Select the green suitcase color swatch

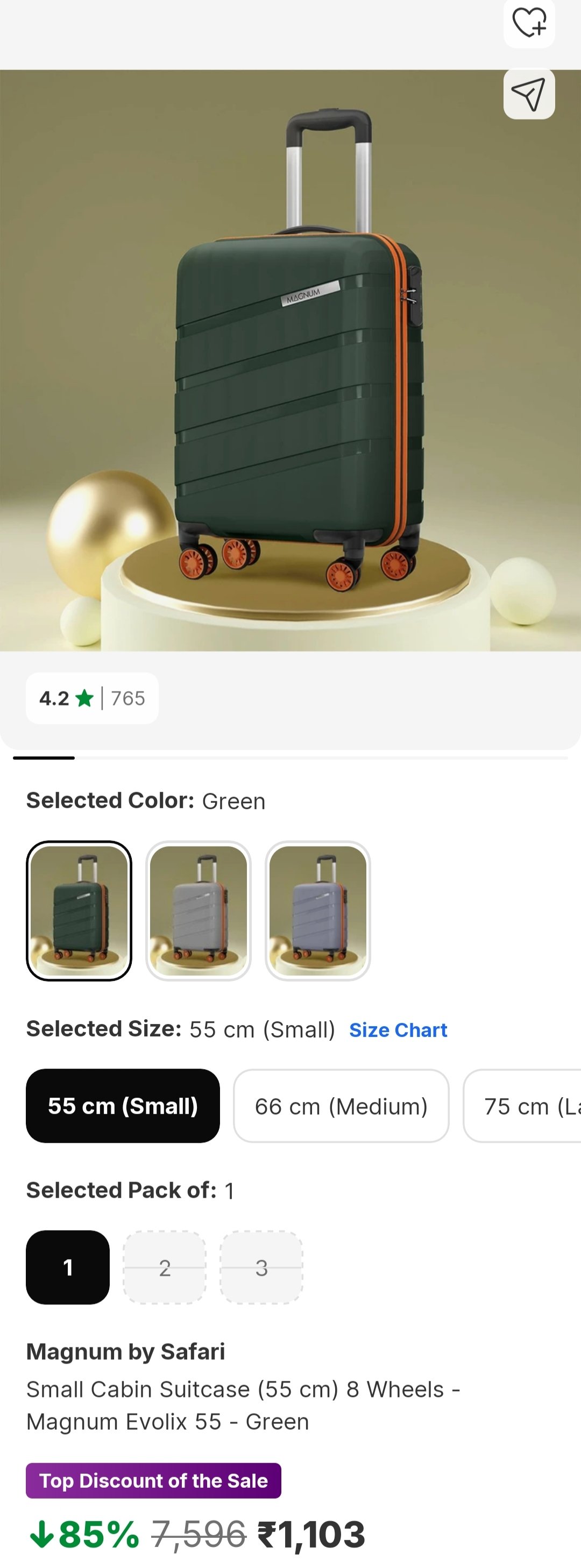[x=79, y=910]
